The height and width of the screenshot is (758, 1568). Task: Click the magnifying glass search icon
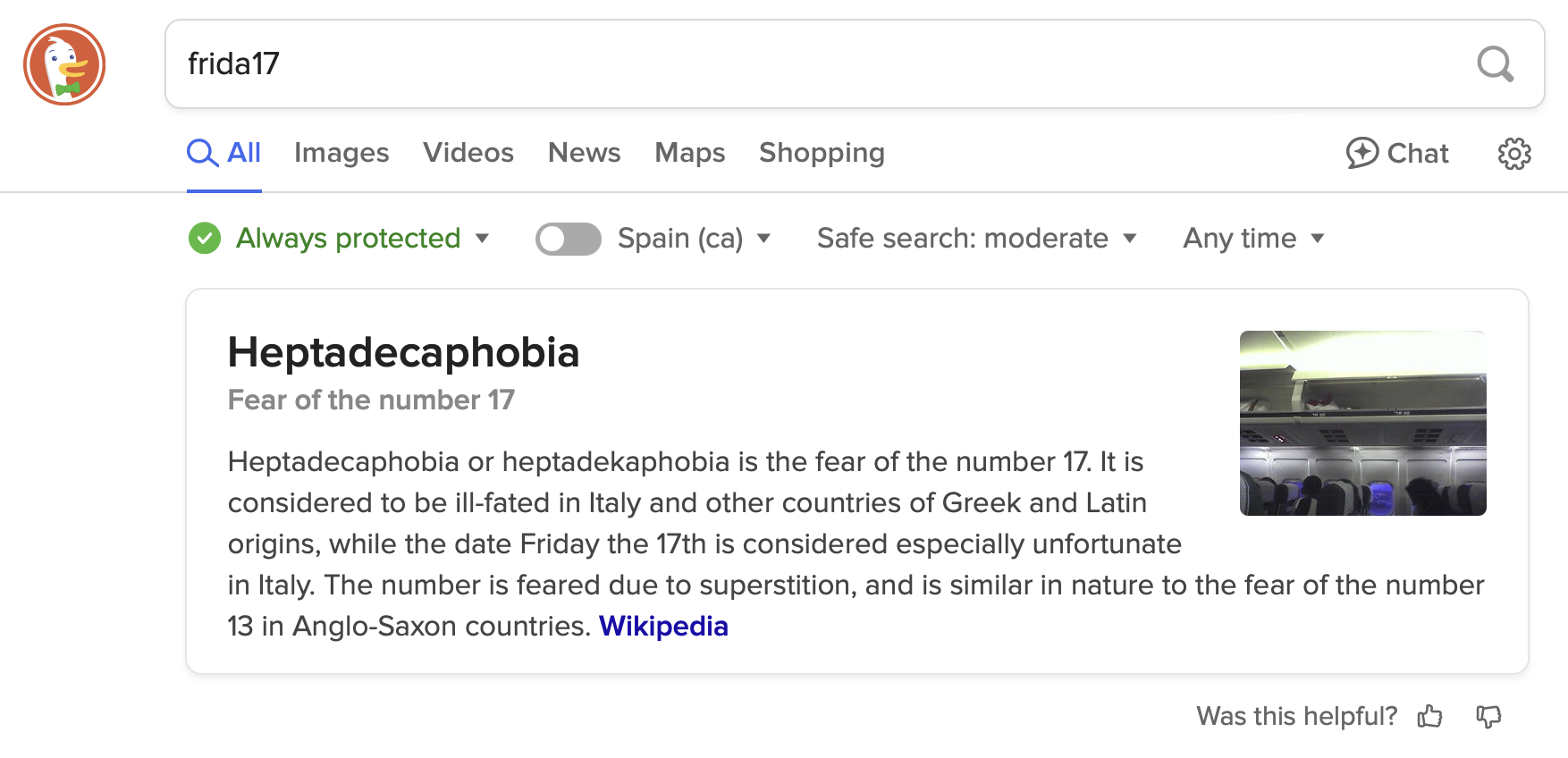pyautogui.click(x=1495, y=64)
